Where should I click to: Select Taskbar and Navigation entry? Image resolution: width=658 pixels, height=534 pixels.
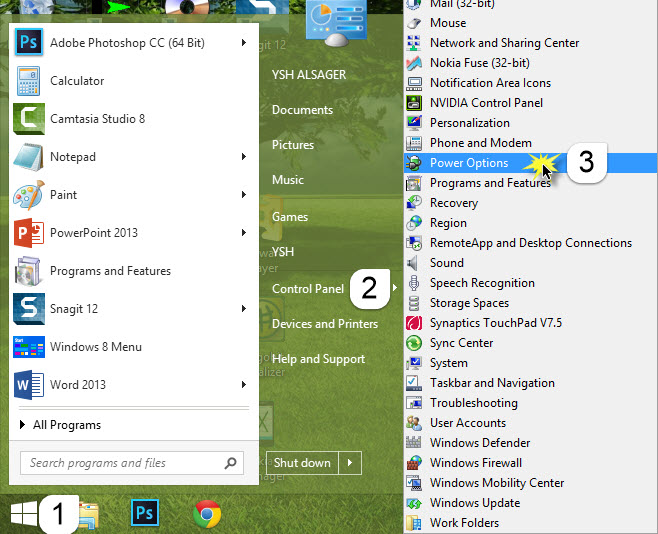coord(492,383)
